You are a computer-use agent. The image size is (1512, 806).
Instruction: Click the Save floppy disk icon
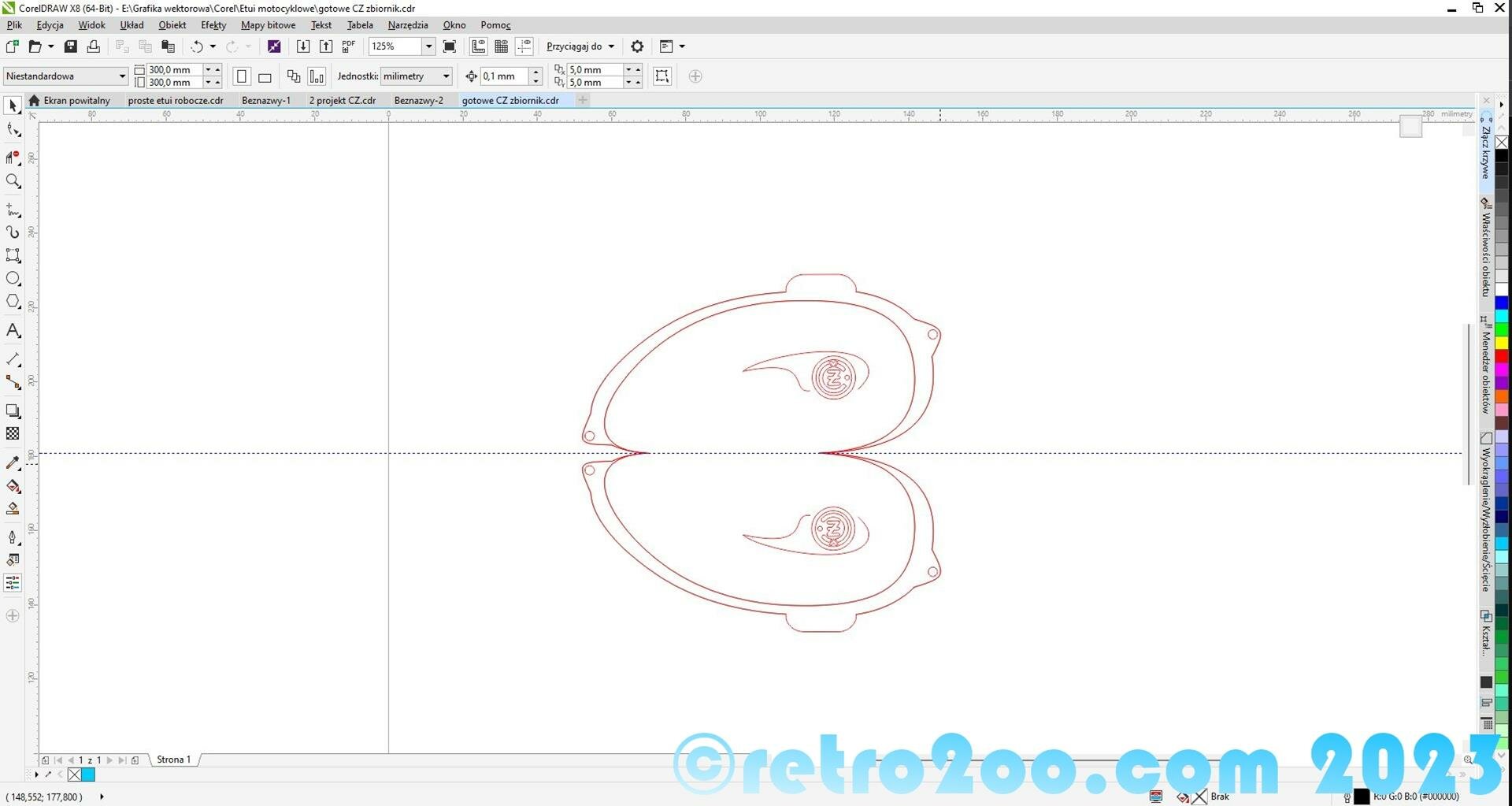71,46
